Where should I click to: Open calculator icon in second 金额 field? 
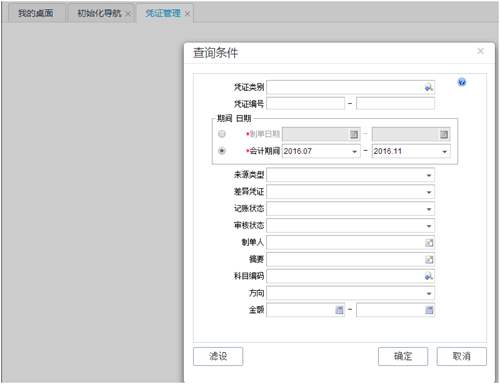(429, 310)
